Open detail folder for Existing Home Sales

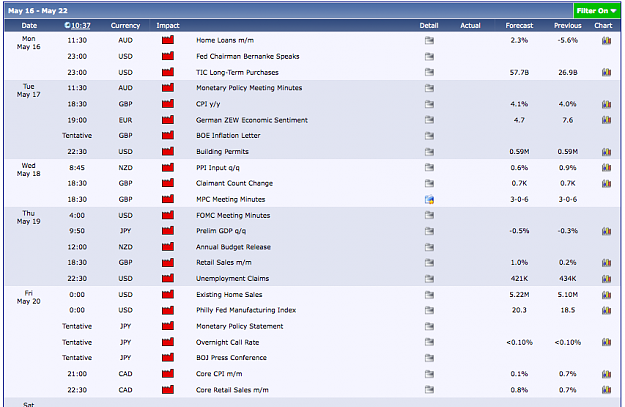pos(429,295)
